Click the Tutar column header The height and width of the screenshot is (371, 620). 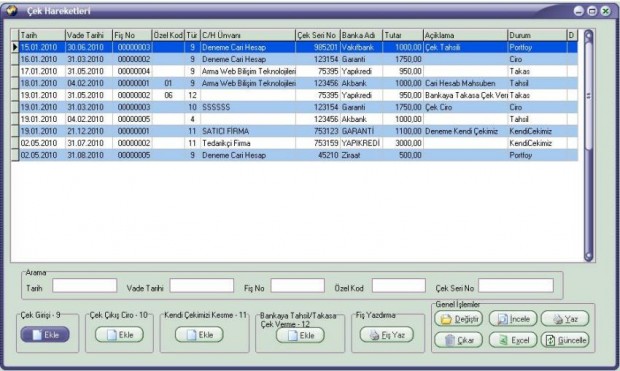[403, 35]
